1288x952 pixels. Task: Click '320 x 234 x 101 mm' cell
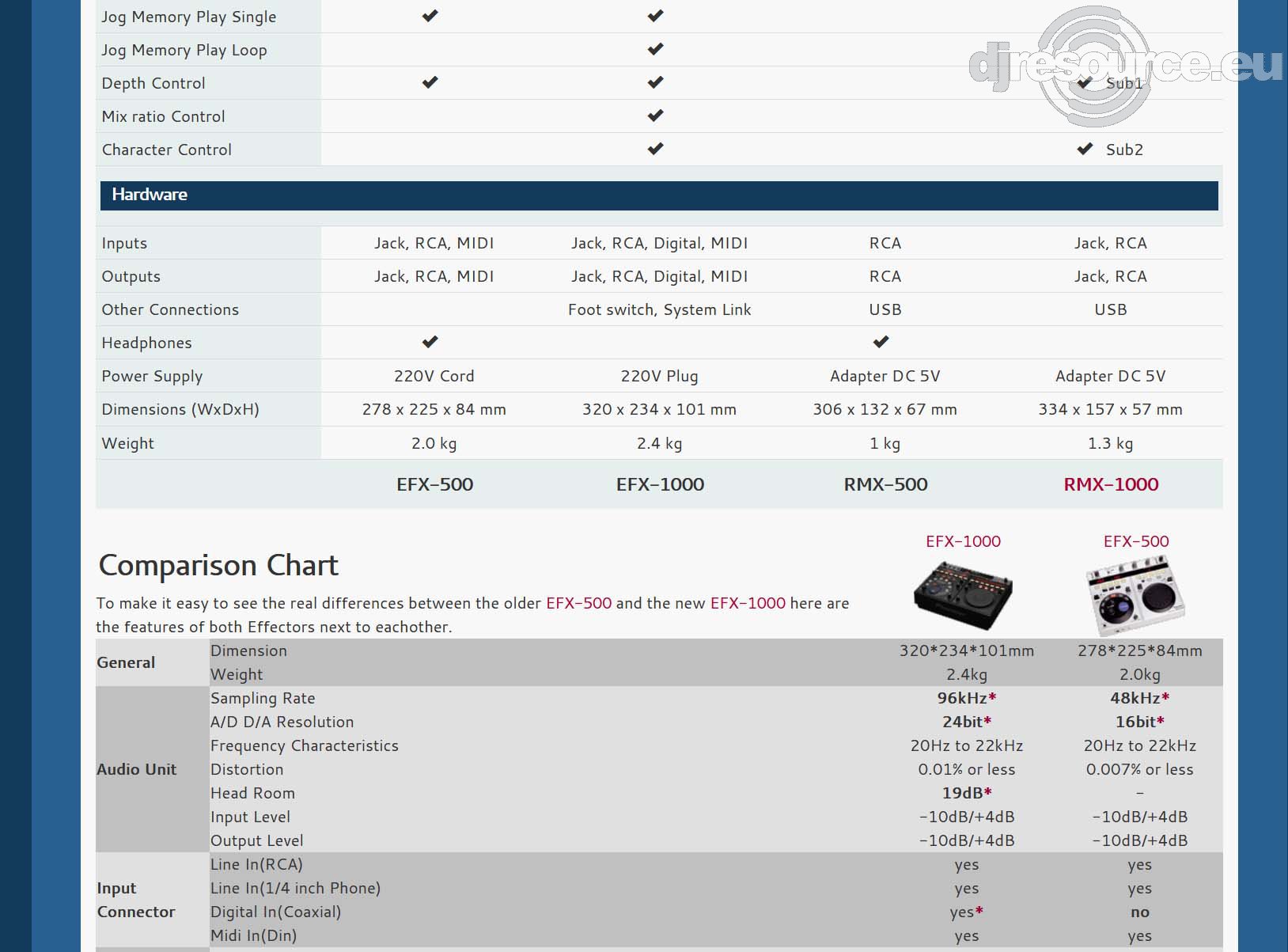660,409
